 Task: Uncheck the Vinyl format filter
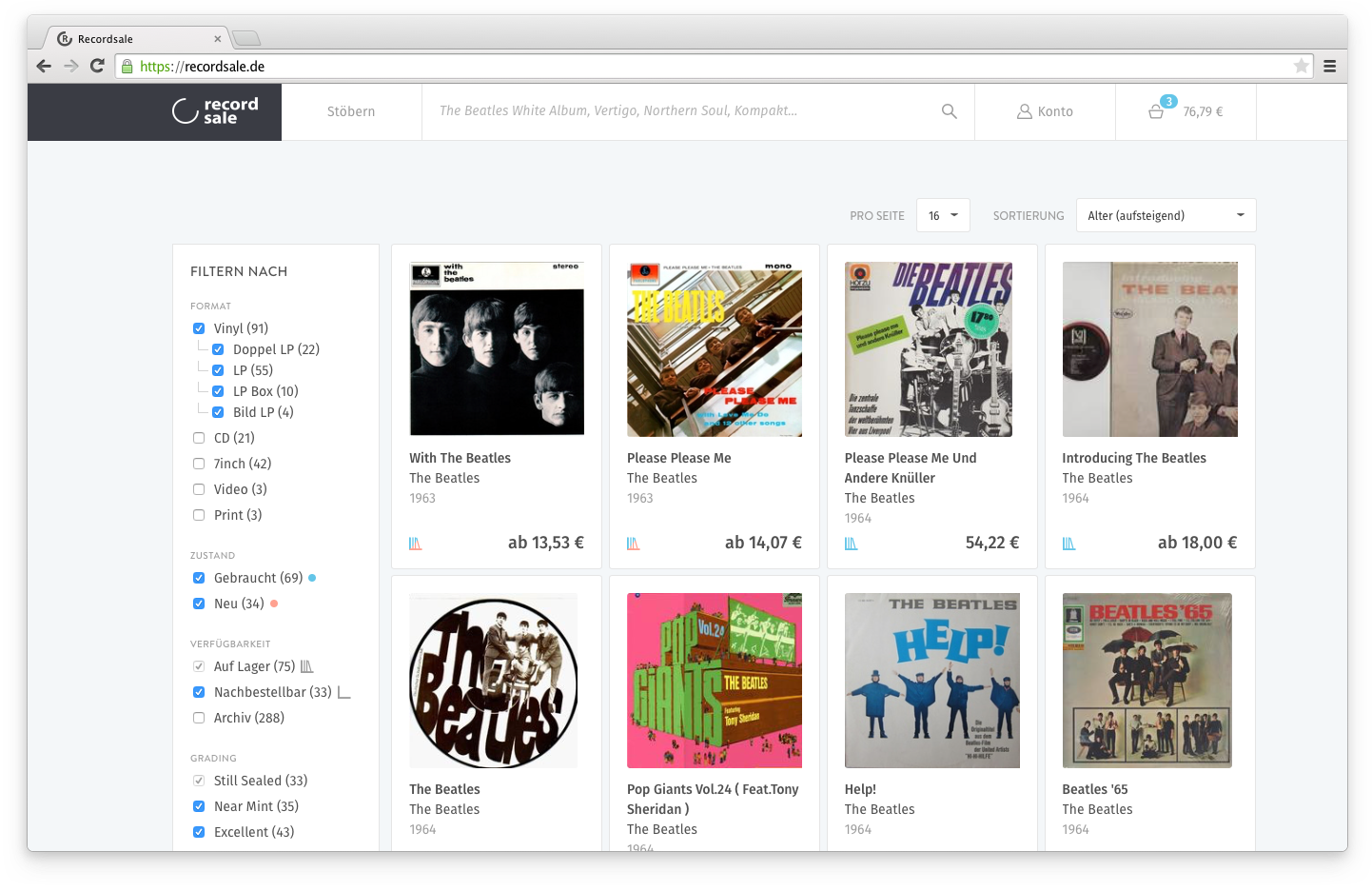(199, 328)
